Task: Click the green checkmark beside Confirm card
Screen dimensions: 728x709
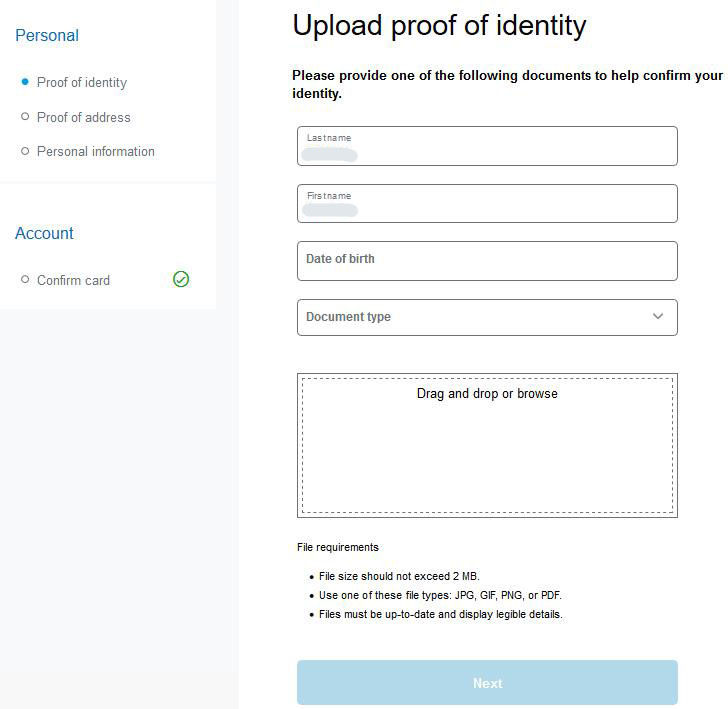Action: click(x=181, y=280)
